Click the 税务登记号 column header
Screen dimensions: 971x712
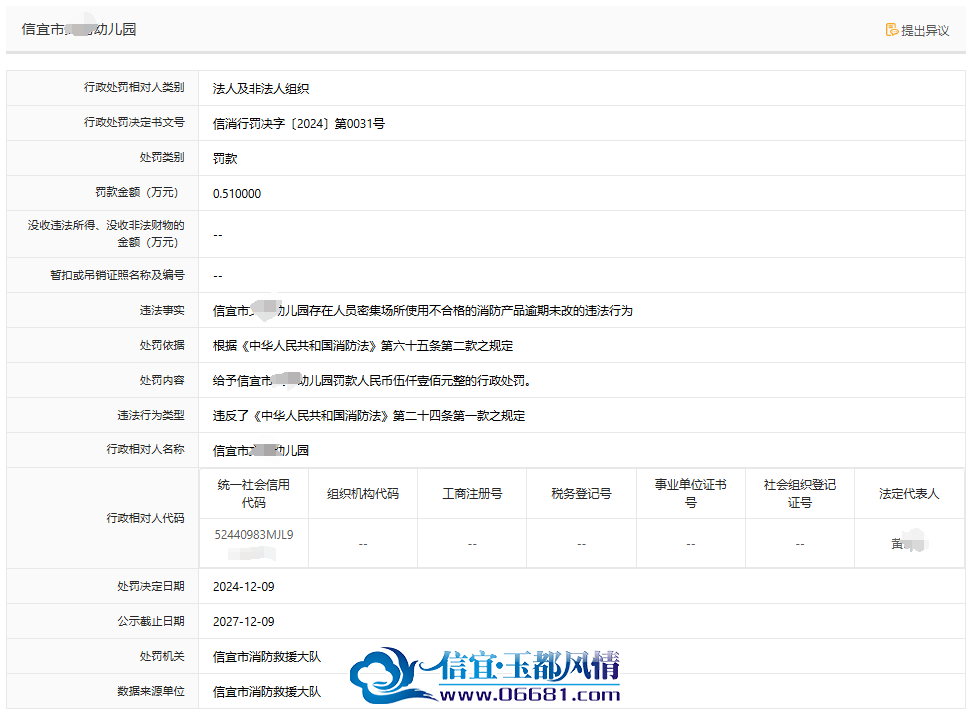tap(581, 493)
